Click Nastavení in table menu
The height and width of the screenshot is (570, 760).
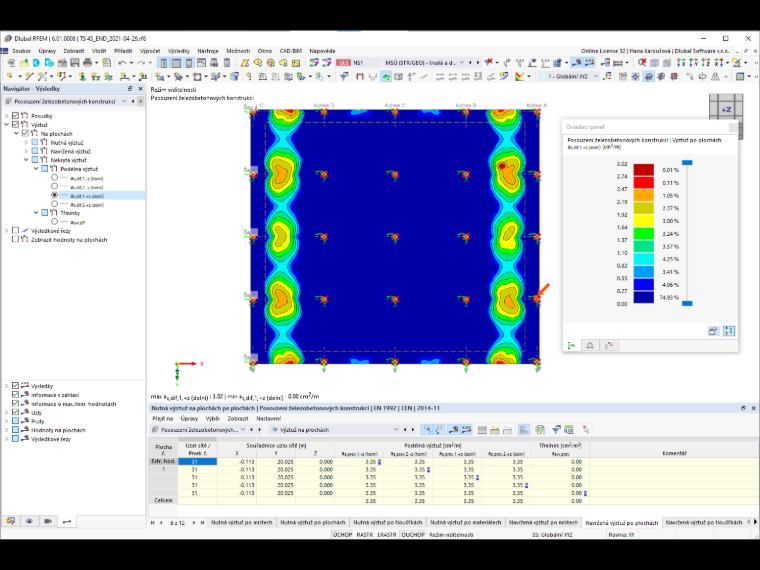click(x=268, y=418)
